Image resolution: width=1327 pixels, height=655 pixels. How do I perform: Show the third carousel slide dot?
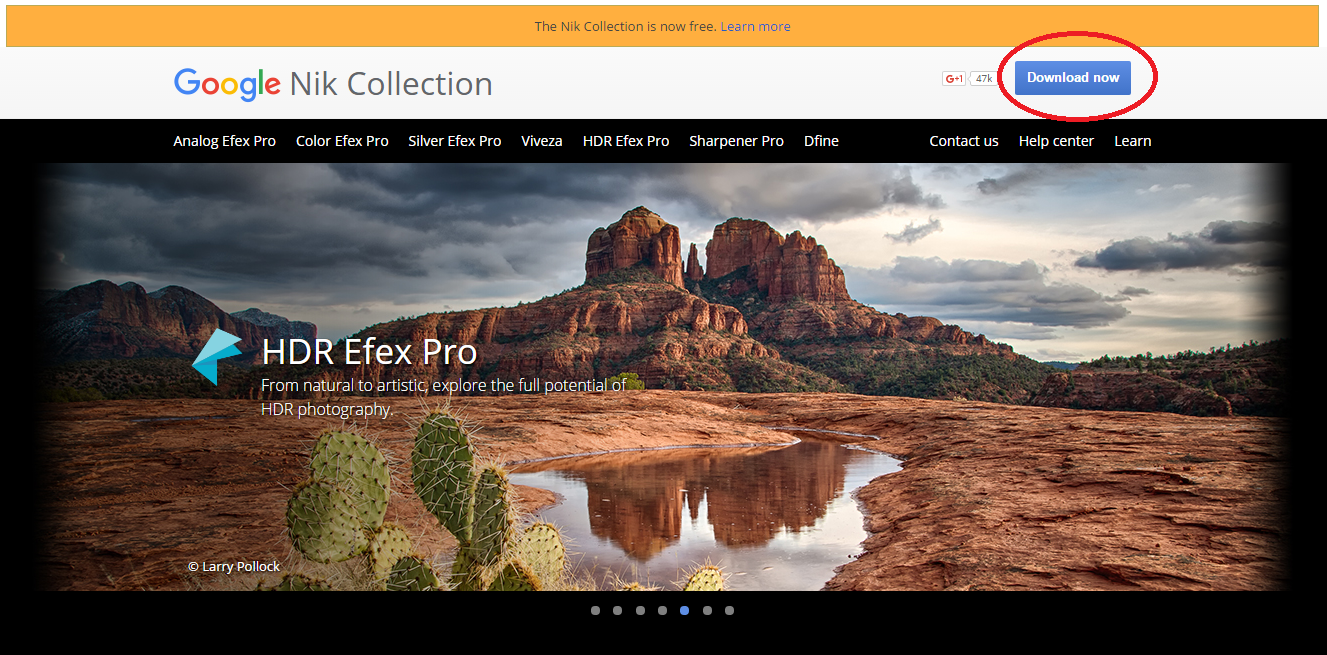point(640,610)
